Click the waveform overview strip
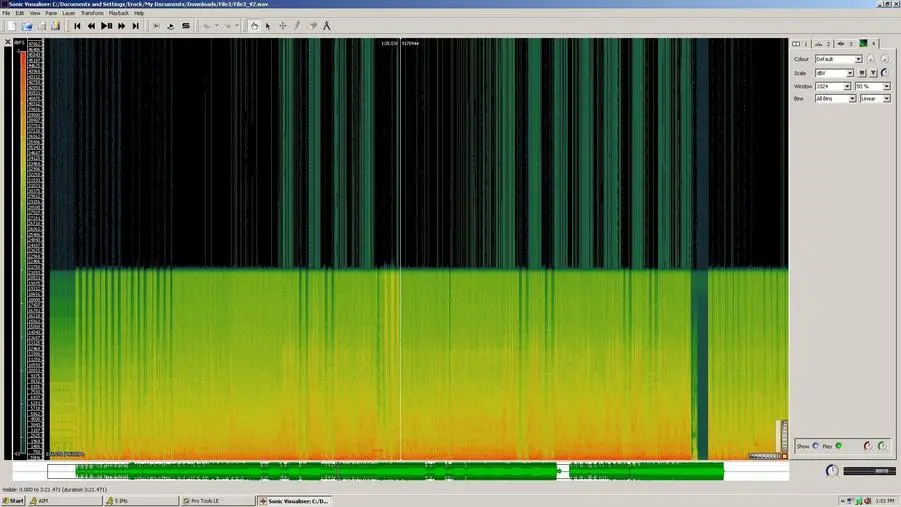 (401, 471)
